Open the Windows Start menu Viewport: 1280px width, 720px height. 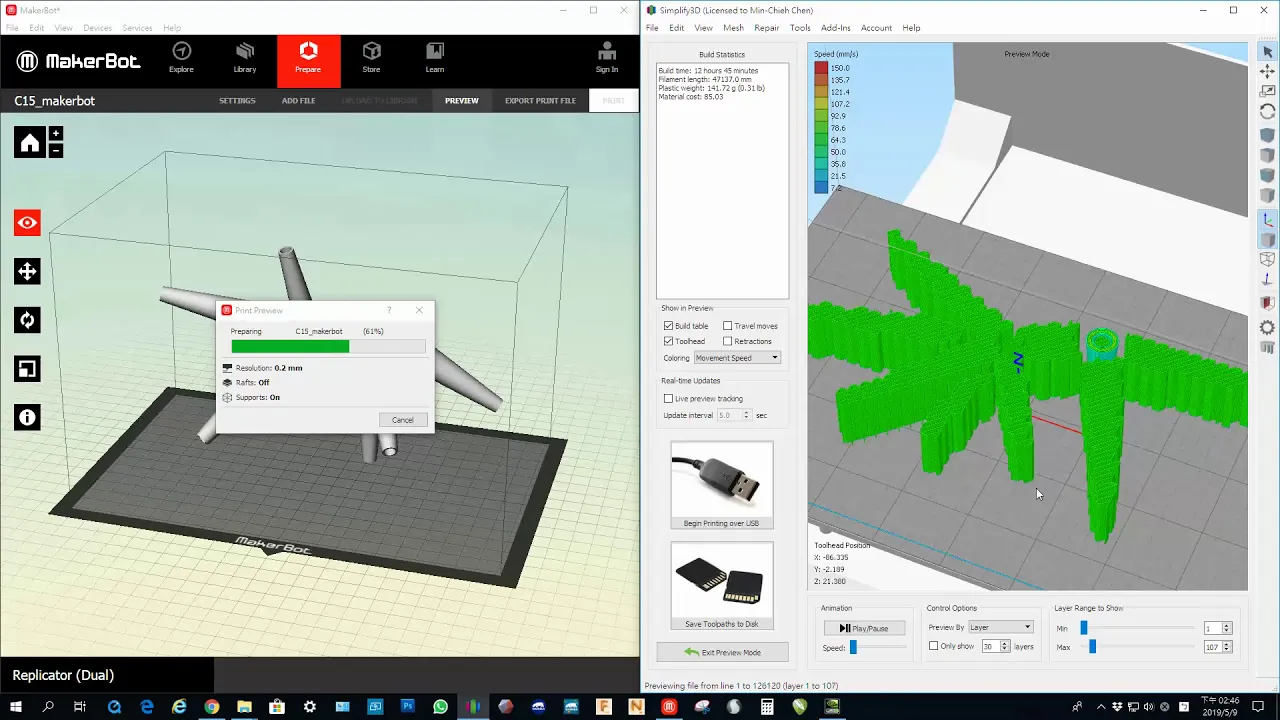click(x=16, y=707)
